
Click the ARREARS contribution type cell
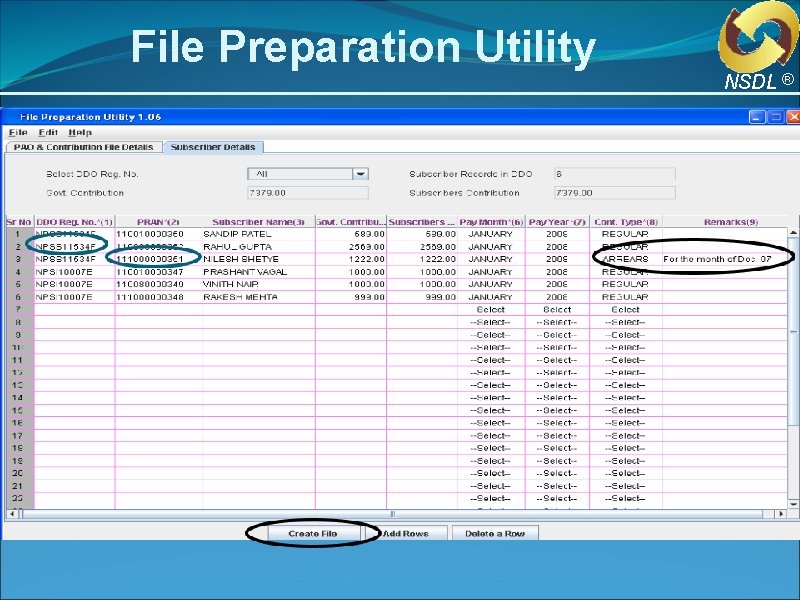tap(626, 259)
